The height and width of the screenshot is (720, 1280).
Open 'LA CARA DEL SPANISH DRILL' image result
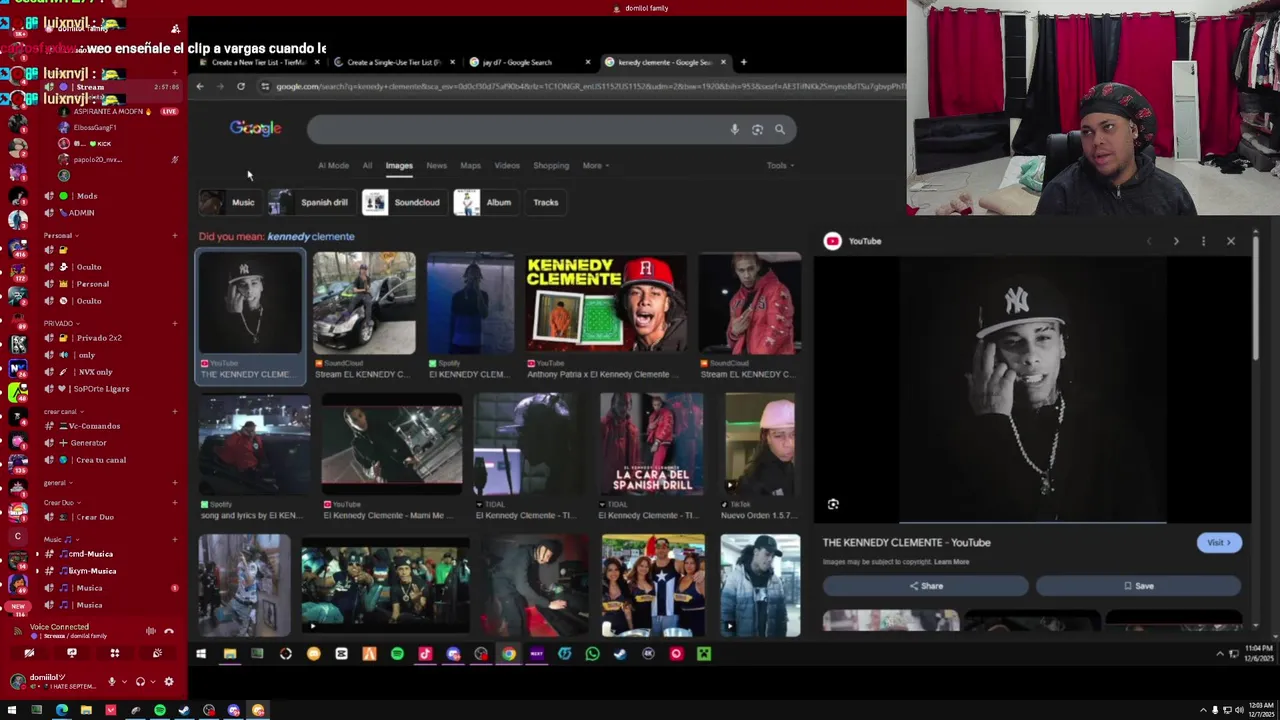pos(652,444)
